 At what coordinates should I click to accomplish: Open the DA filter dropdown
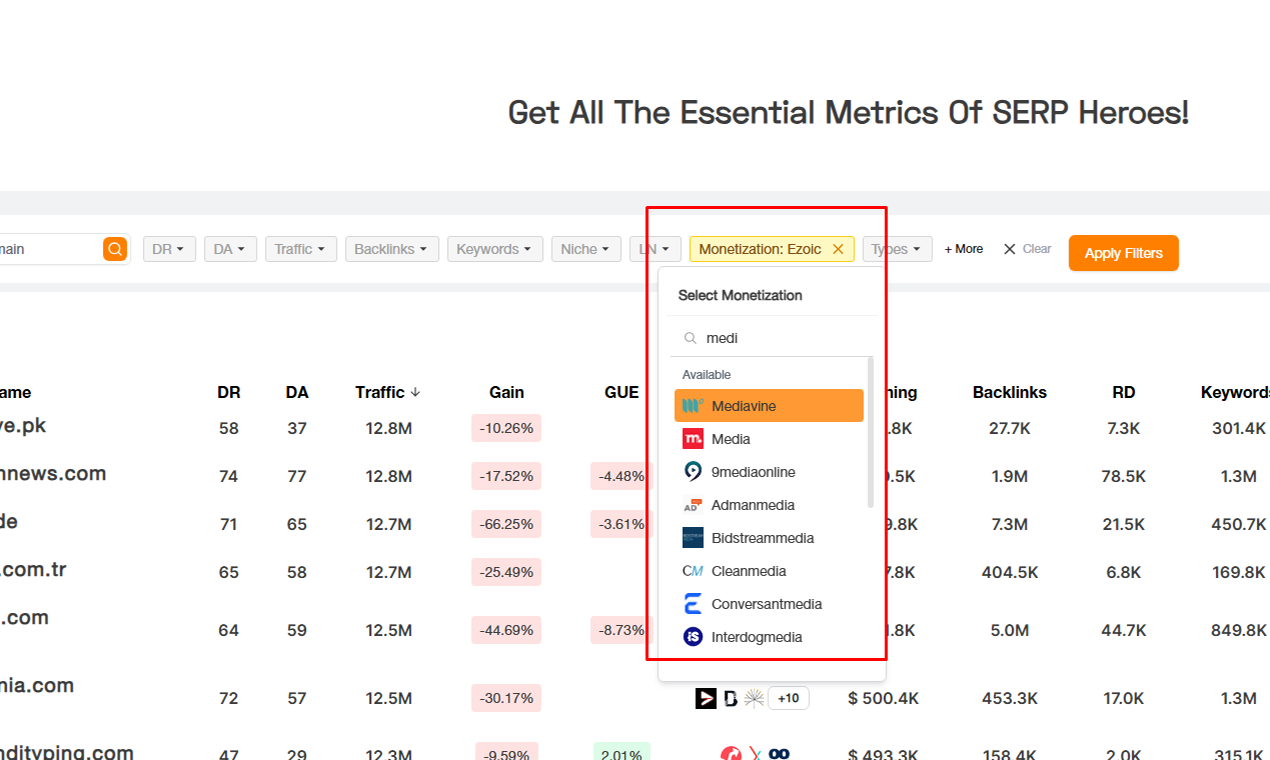click(230, 249)
